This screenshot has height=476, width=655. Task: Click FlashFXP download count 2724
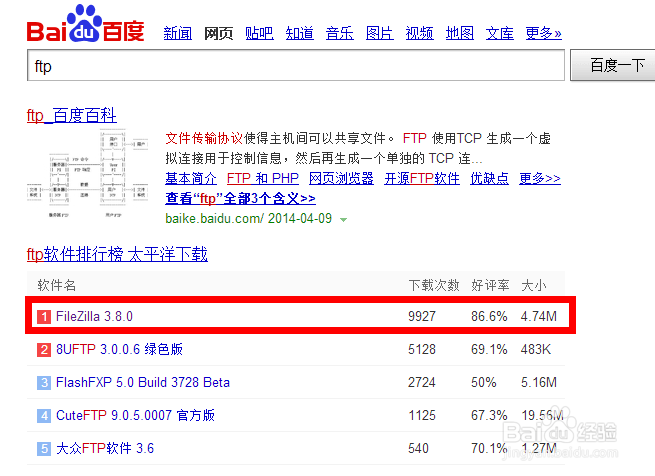(x=422, y=382)
